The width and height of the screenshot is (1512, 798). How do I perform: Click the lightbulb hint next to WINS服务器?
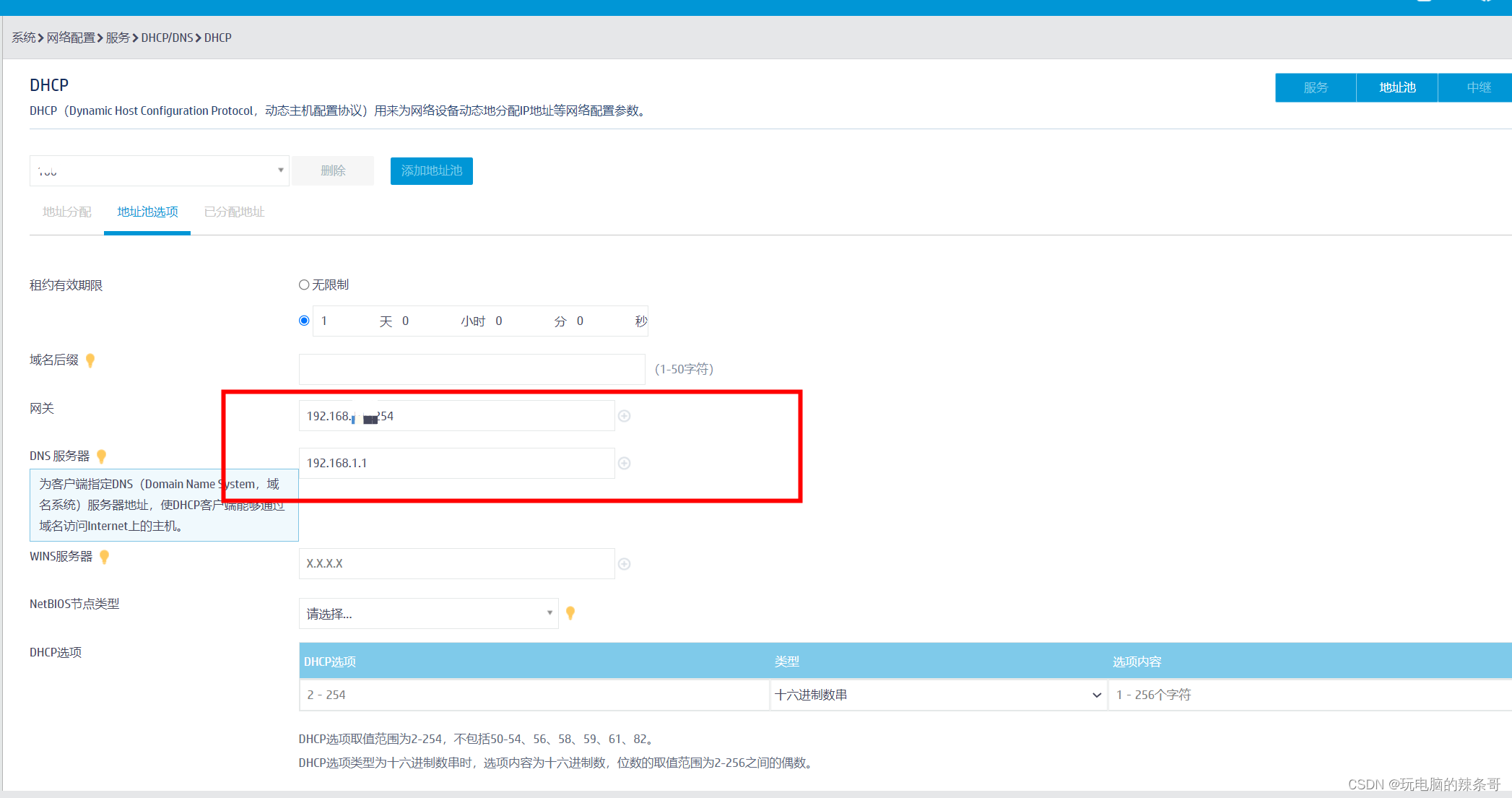105,557
